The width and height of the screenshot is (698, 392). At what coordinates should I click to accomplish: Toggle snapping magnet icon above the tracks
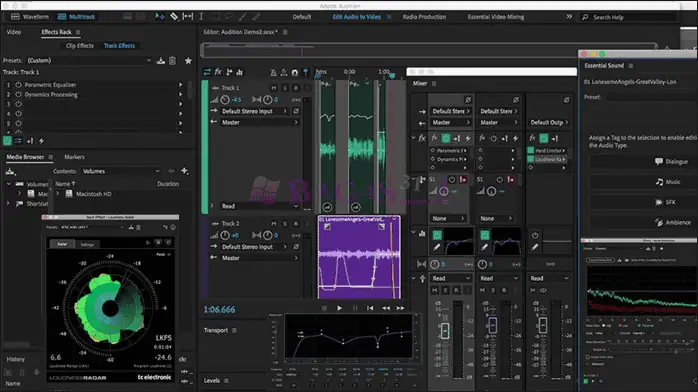point(295,72)
